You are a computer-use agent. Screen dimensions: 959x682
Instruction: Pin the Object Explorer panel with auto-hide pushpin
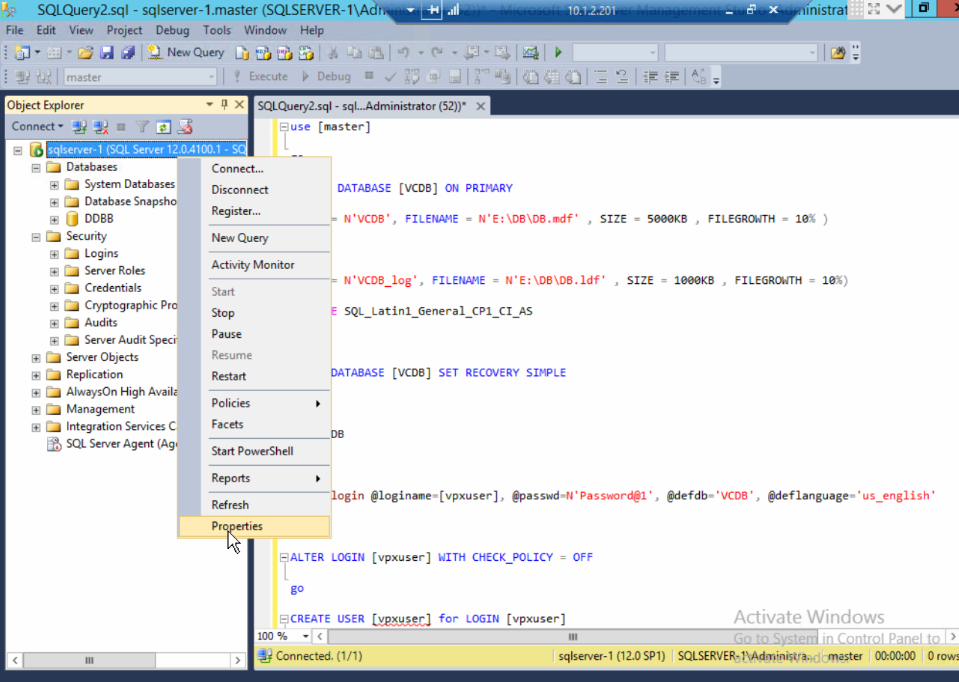[224, 105]
